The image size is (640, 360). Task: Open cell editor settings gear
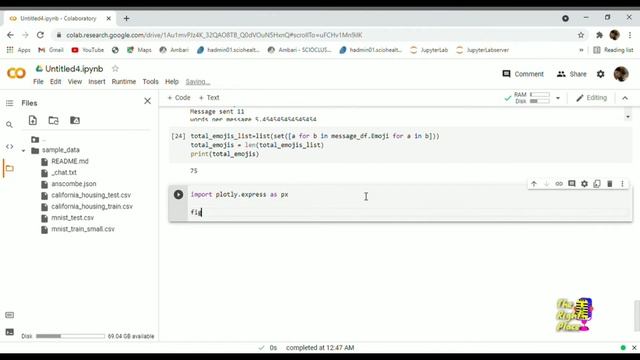(584, 184)
